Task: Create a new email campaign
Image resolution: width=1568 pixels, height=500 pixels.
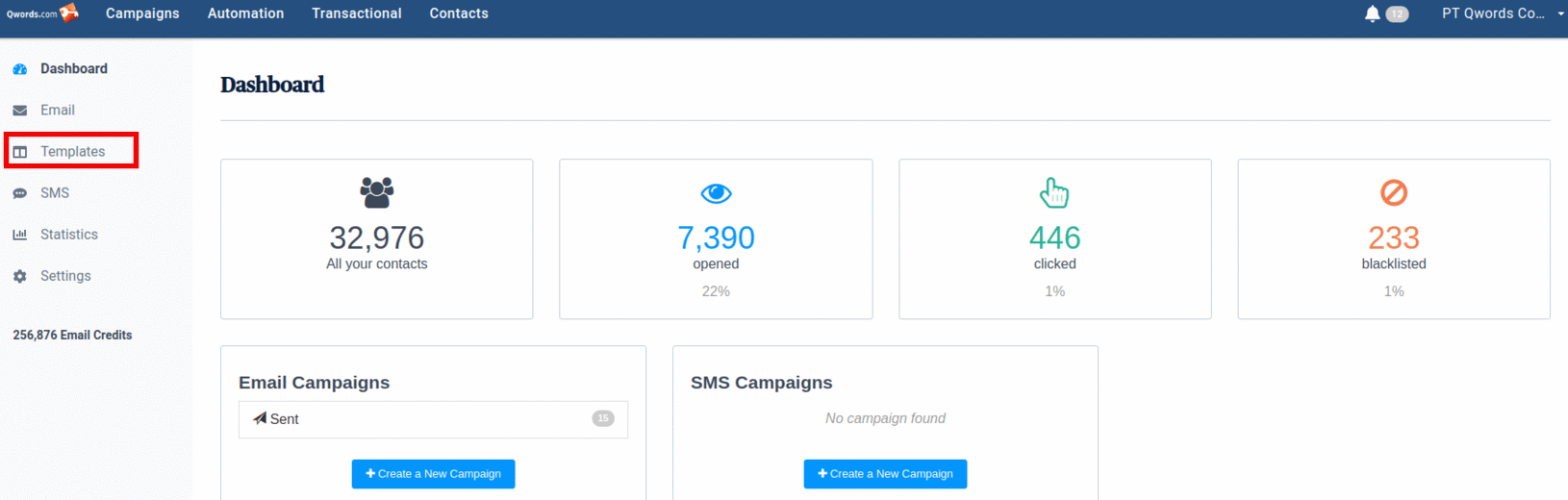Action: 433,474
